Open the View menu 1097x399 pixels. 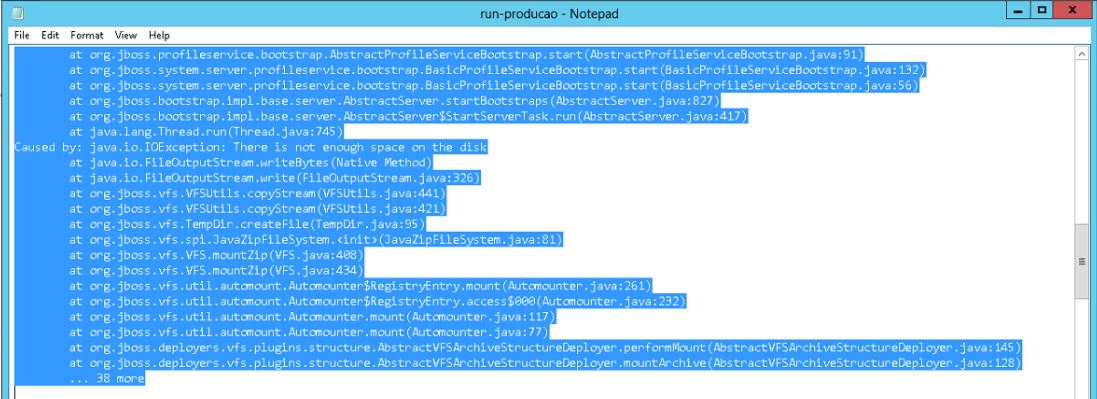click(126, 35)
